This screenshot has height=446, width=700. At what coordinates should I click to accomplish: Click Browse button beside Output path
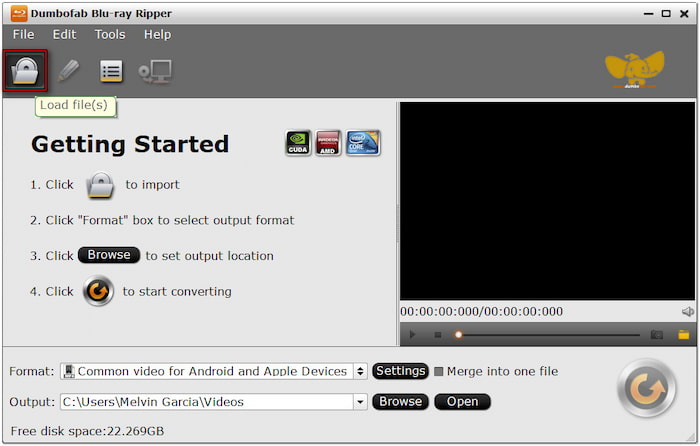coord(400,401)
